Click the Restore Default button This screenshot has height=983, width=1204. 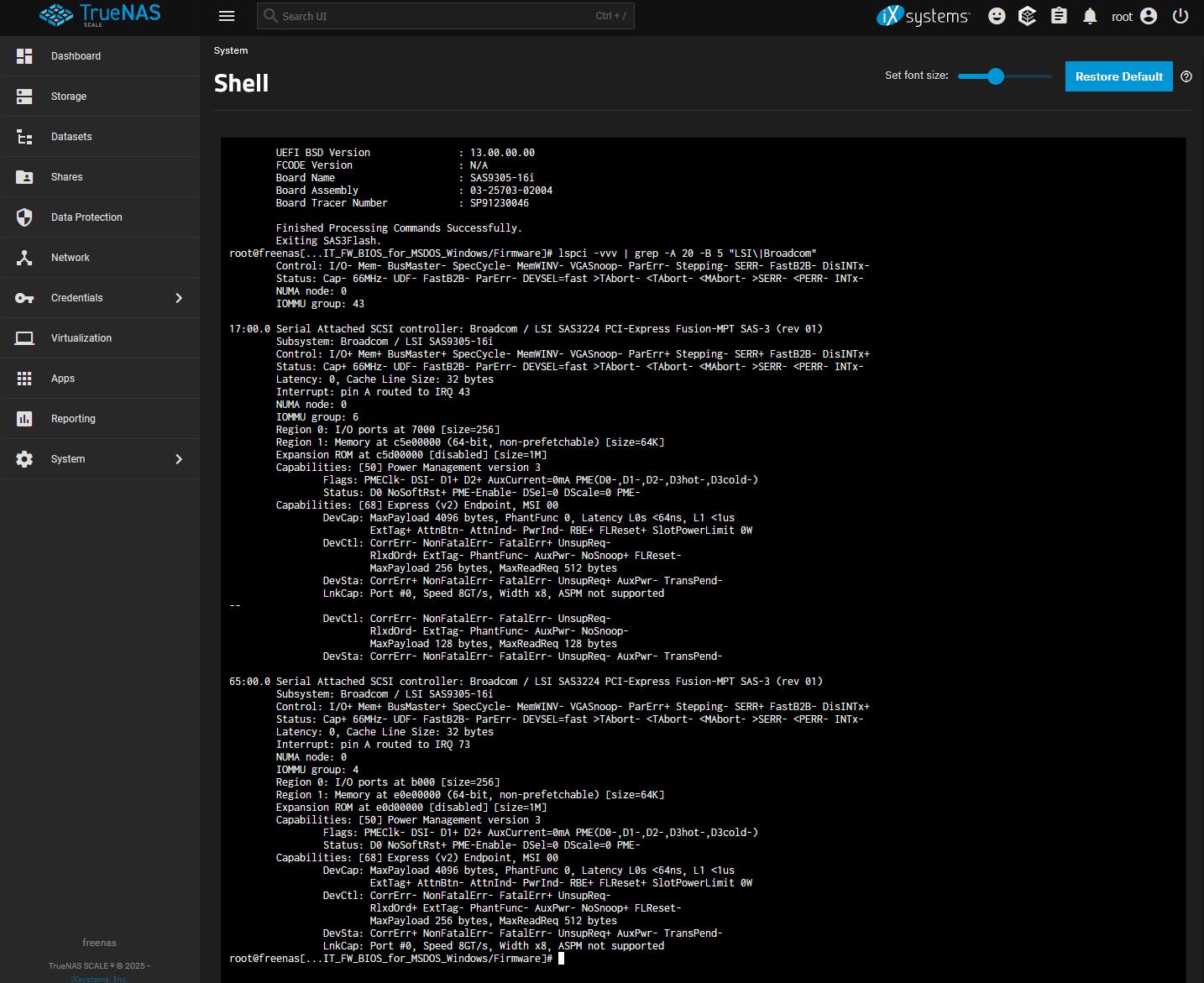(1118, 76)
